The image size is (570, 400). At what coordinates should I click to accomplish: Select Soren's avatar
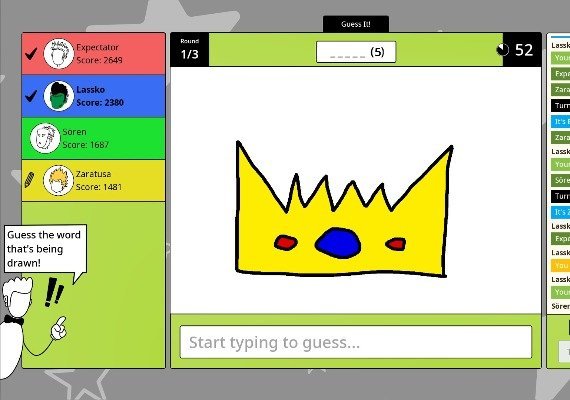45,138
